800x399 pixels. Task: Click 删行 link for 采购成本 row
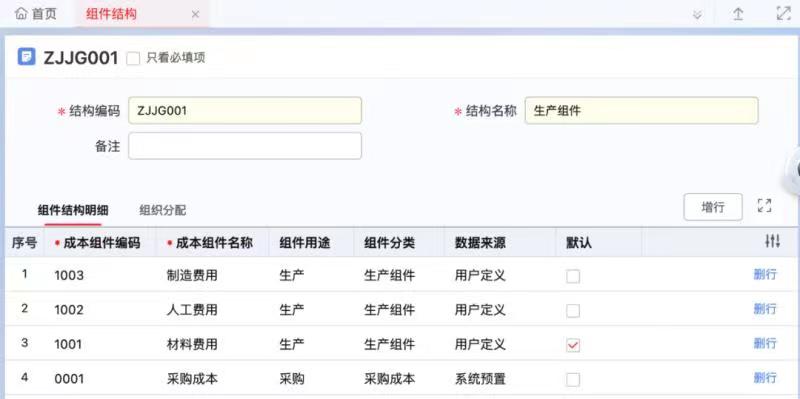pos(765,378)
